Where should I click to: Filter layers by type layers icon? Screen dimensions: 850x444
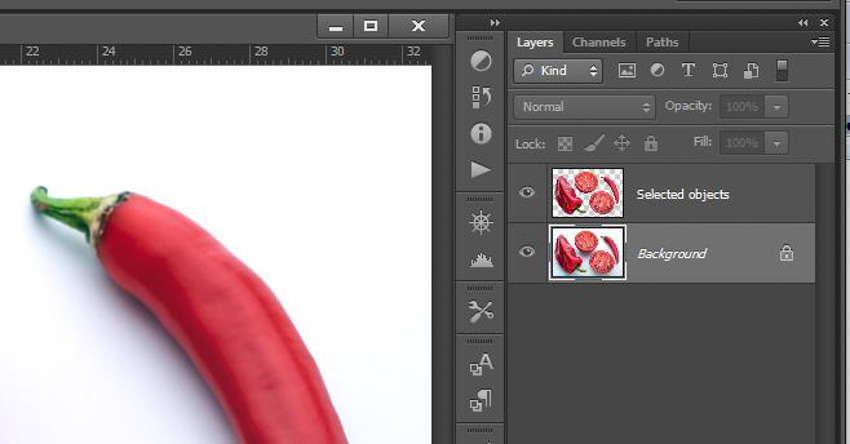coord(688,70)
